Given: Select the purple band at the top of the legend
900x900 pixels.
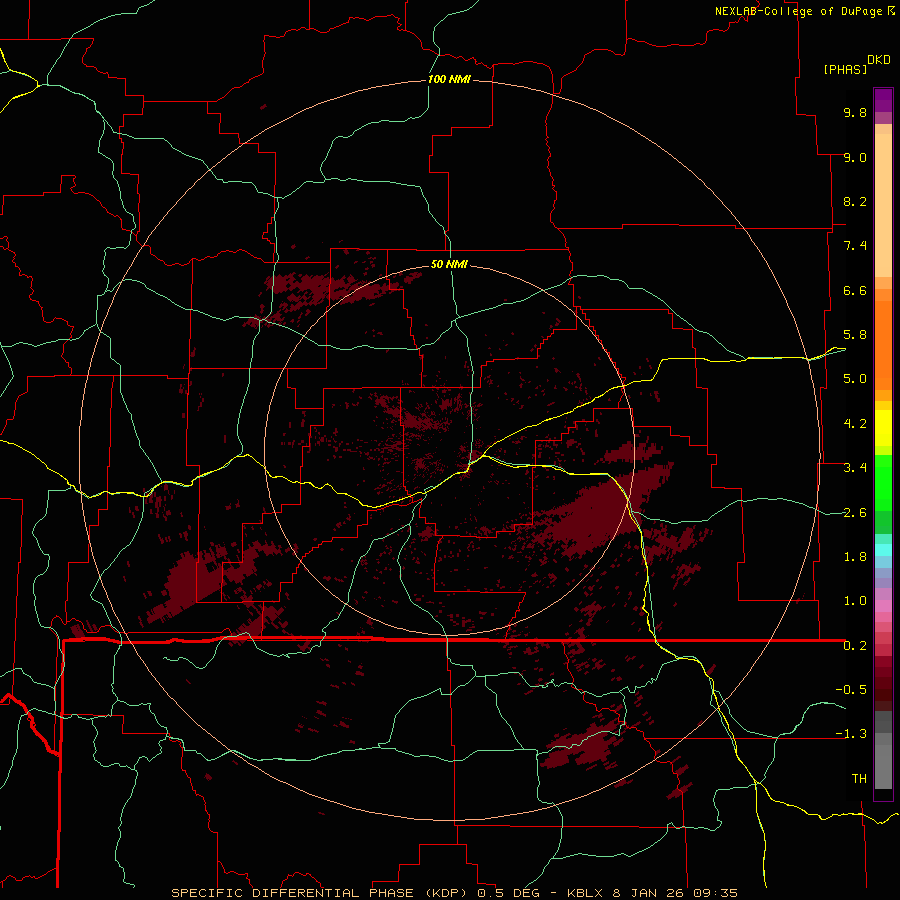Looking at the screenshot, I should click(883, 100).
